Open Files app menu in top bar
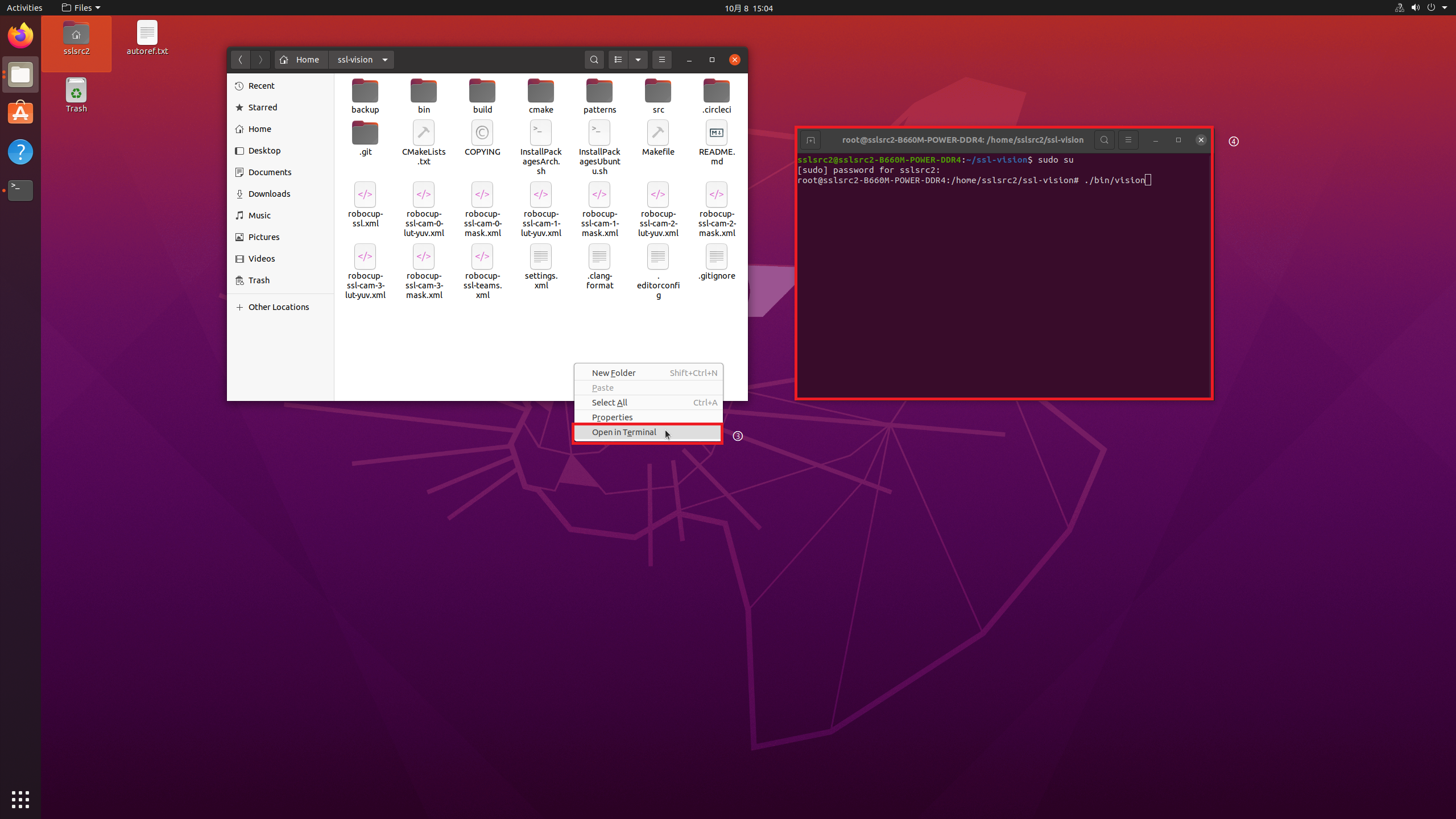Image resolution: width=1456 pixels, height=819 pixels. (81, 8)
